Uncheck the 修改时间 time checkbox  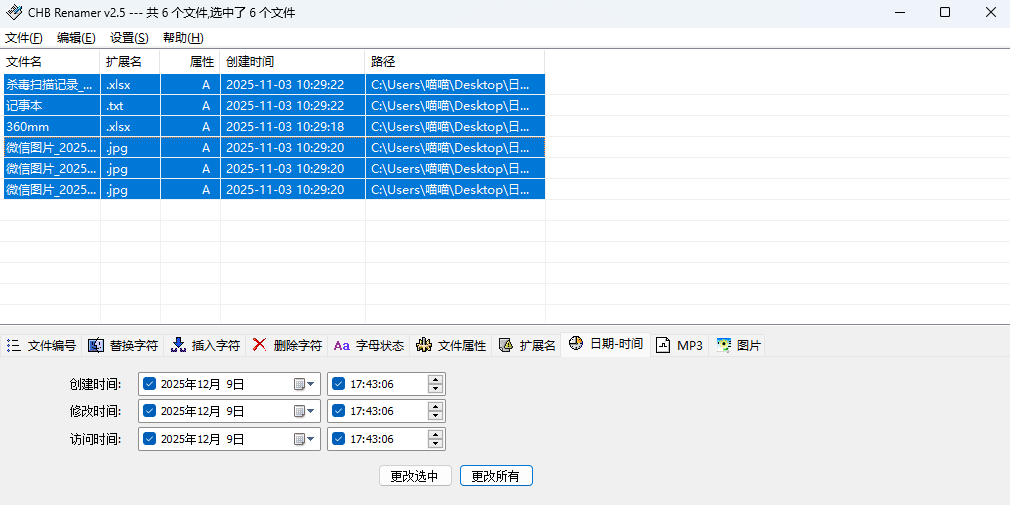click(338, 411)
